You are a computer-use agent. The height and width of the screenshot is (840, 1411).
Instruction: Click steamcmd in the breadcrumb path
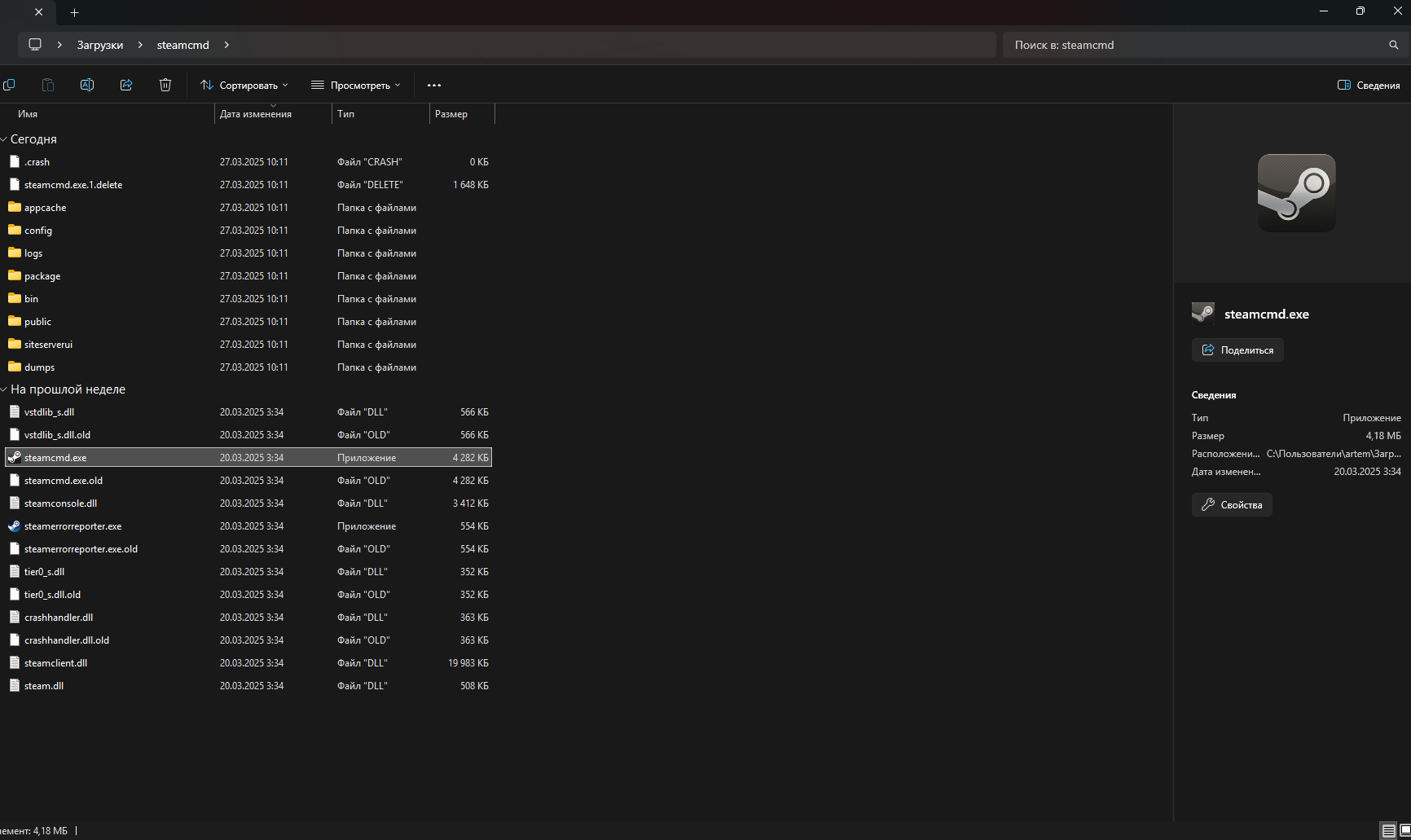183,45
